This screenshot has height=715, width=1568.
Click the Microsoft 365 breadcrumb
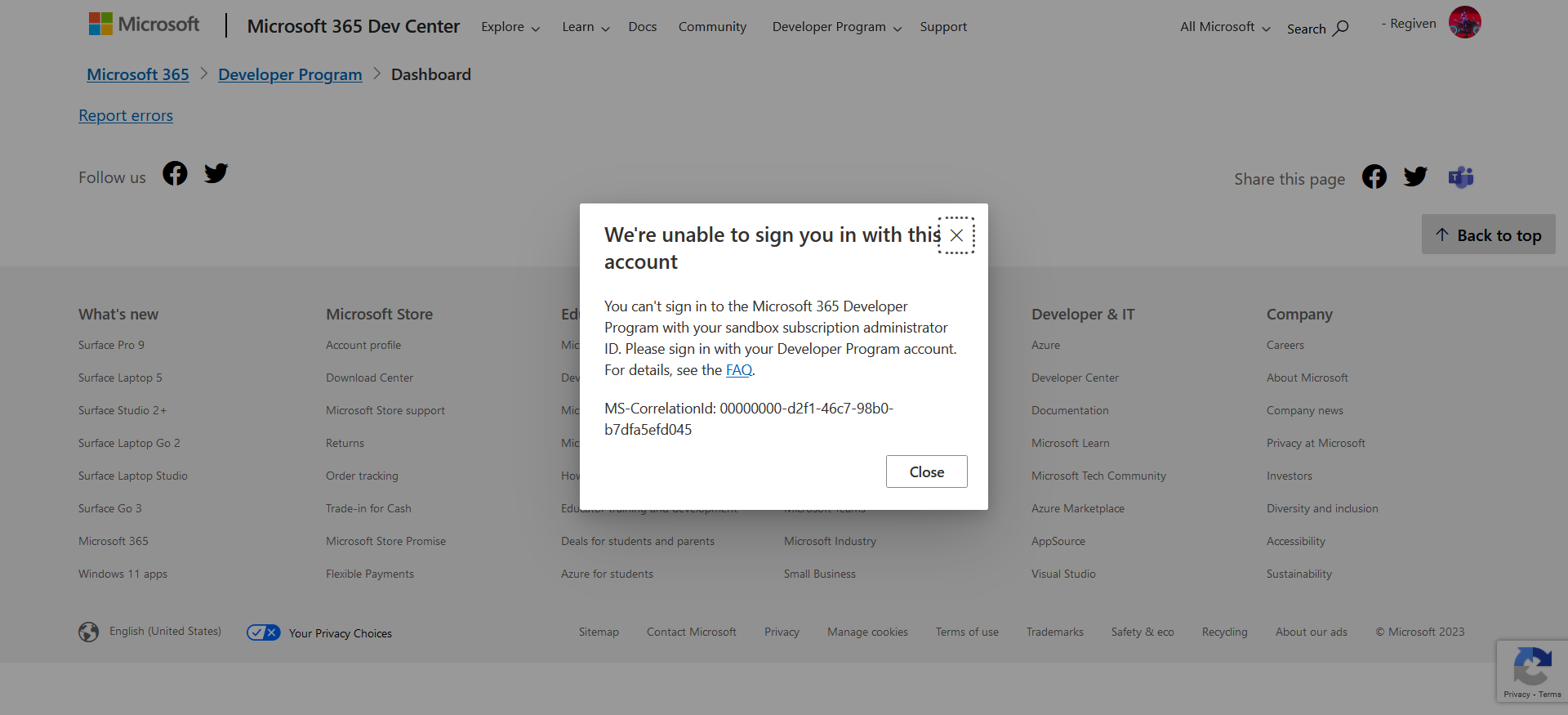(x=138, y=74)
